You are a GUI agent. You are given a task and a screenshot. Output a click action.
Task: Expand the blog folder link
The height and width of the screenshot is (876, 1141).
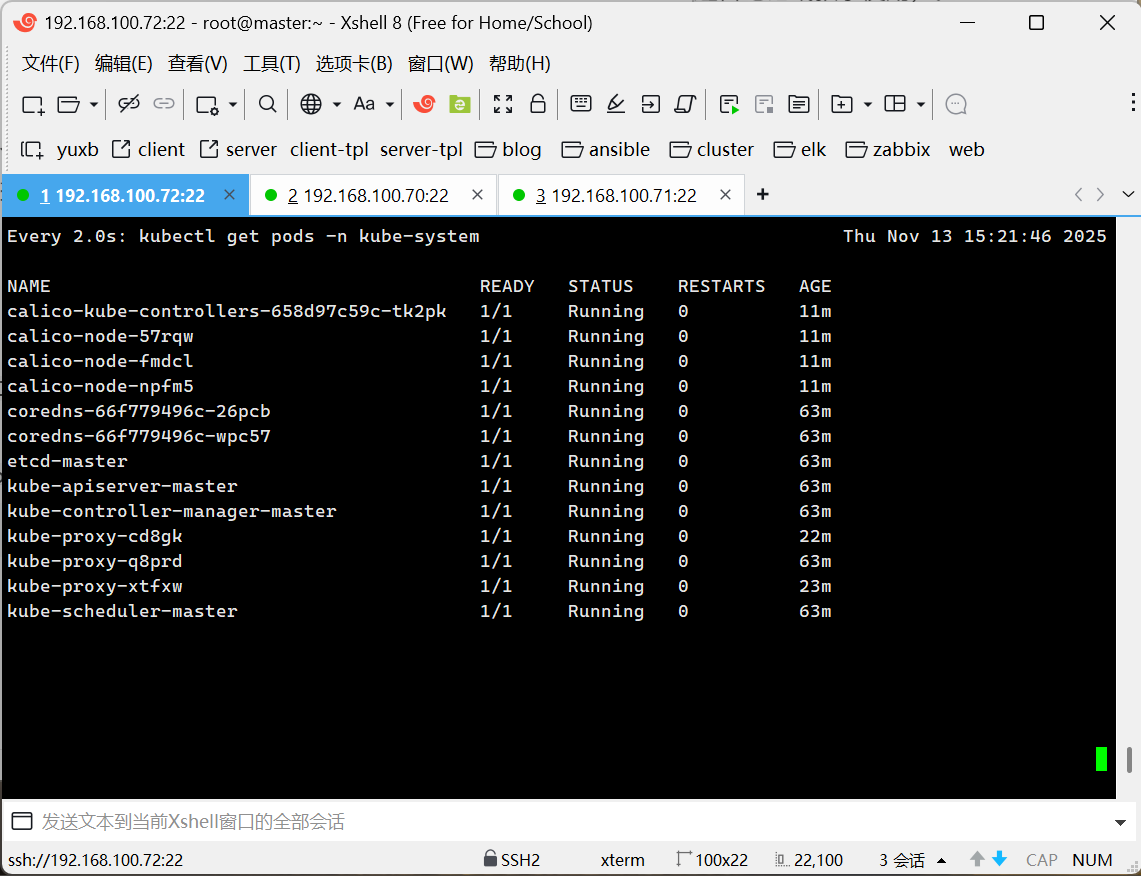(508, 150)
